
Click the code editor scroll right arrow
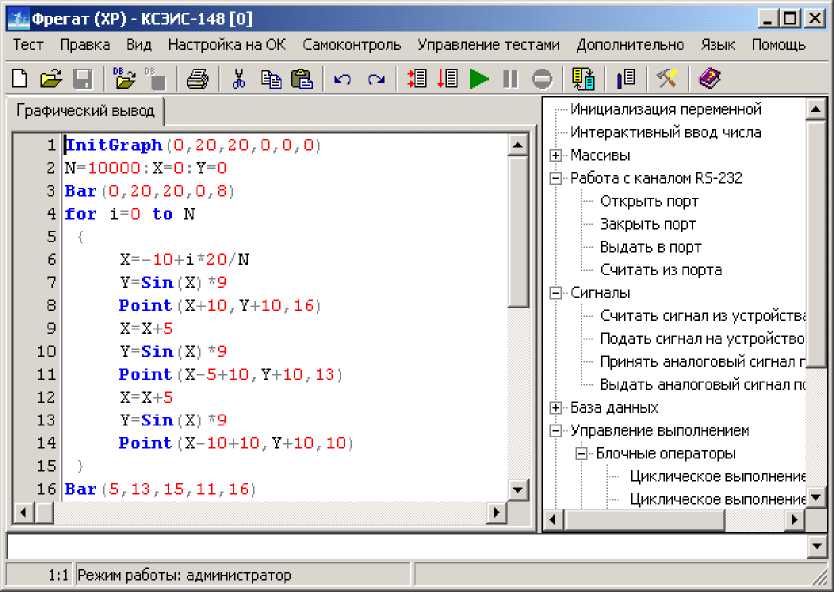[x=497, y=513]
